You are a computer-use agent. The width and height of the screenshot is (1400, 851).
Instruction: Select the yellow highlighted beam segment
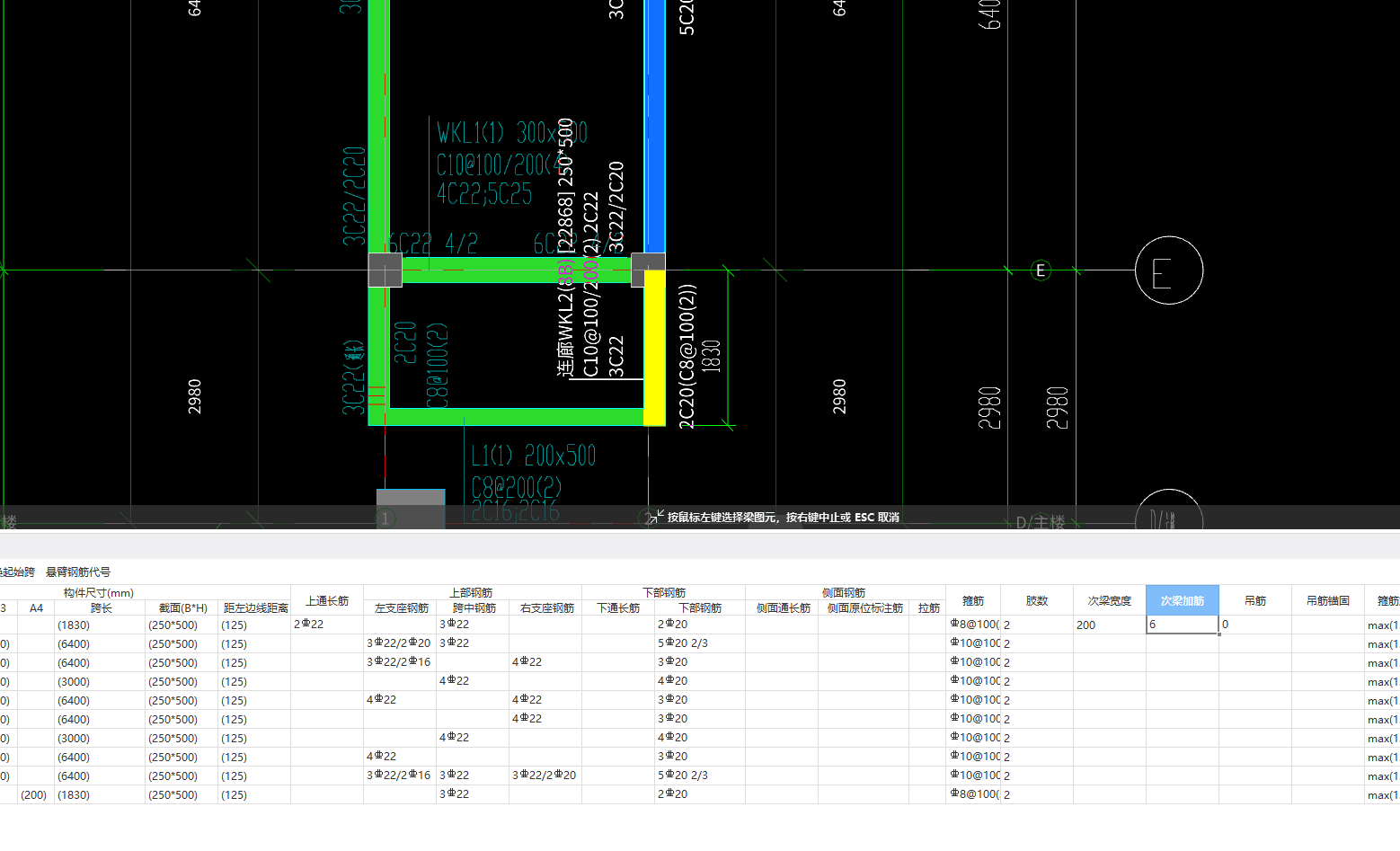click(655, 348)
